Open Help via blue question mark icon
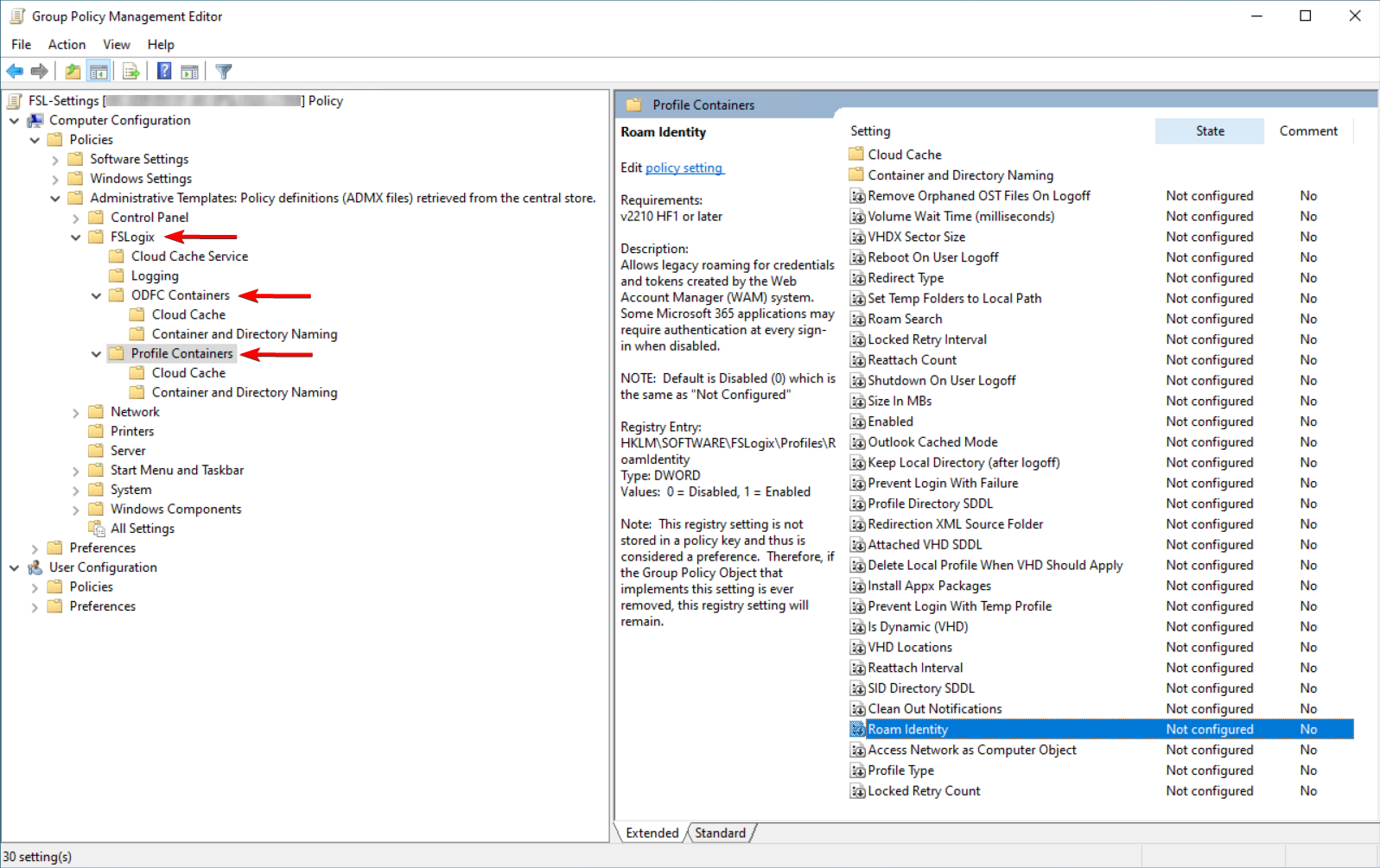Image resolution: width=1380 pixels, height=868 pixels. tap(164, 72)
